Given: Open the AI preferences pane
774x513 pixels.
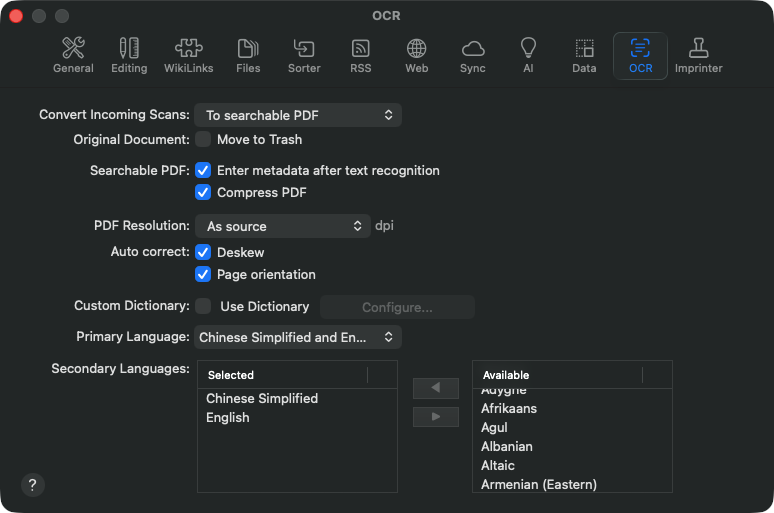Looking at the screenshot, I should click(x=528, y=55).
